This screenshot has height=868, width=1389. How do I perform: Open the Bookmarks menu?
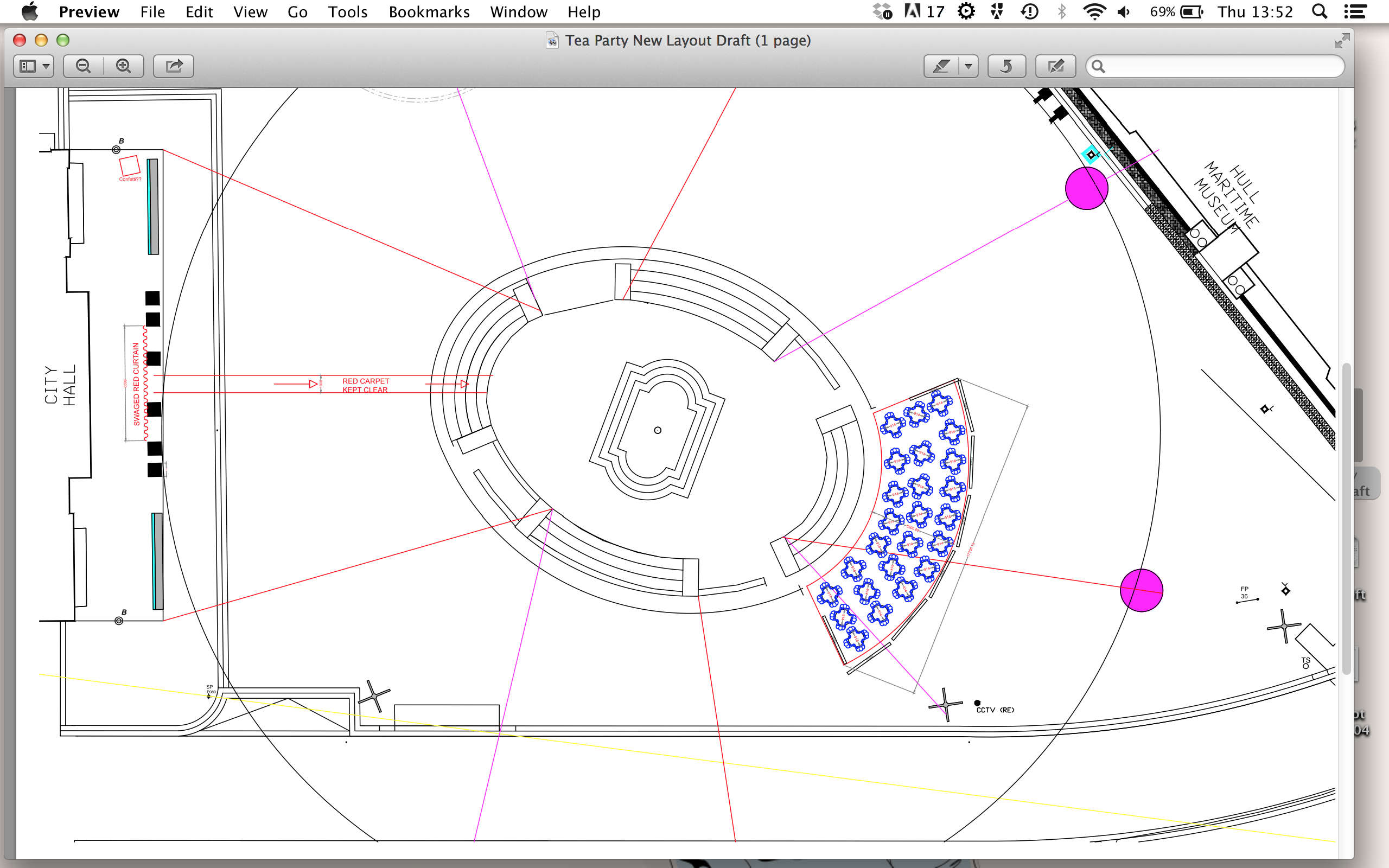(x=429, y=11)
